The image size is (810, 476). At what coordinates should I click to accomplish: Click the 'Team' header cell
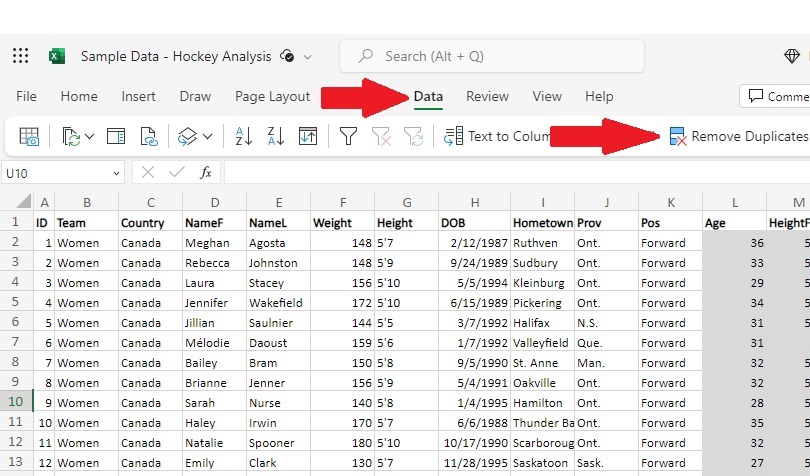click(x=87, y=223)
